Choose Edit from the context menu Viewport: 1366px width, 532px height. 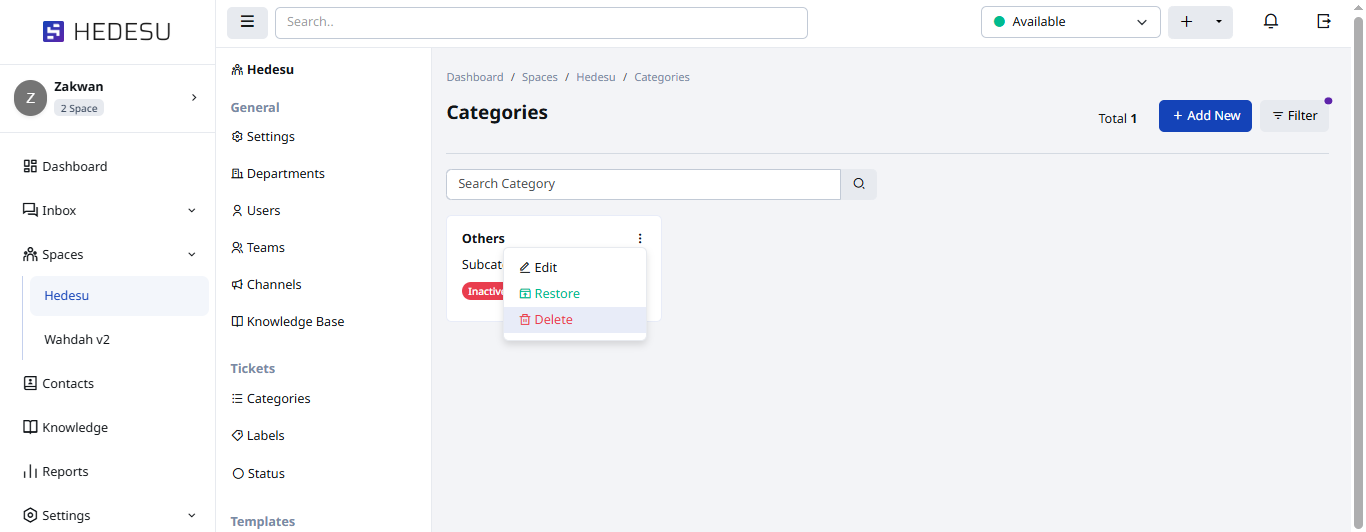pyautogui.click(x=545, y=268)
